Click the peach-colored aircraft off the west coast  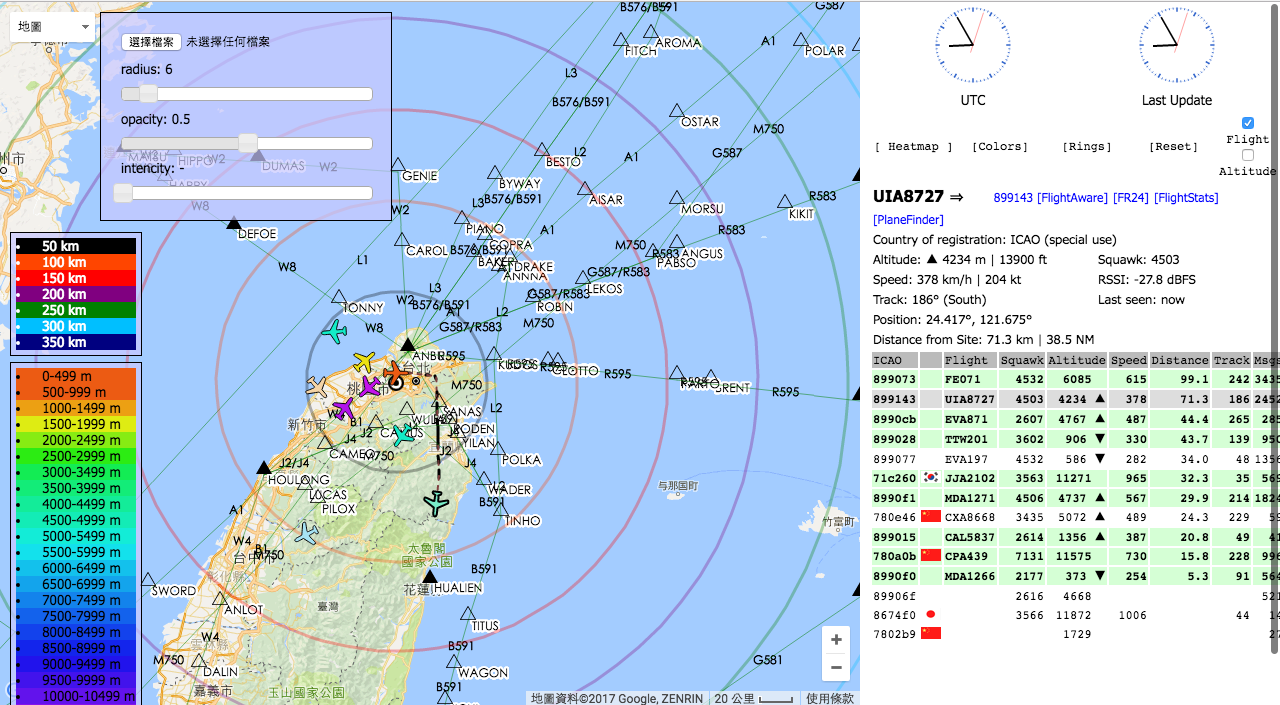317,386
